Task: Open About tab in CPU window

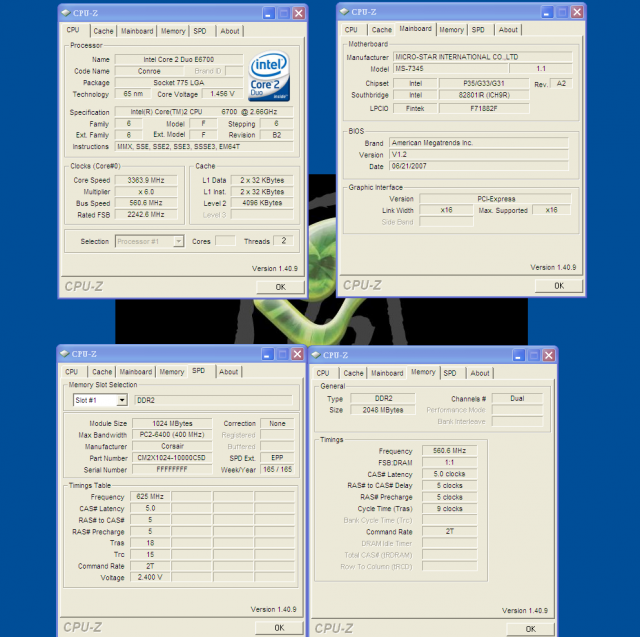Action: click(x=230, y=31)
